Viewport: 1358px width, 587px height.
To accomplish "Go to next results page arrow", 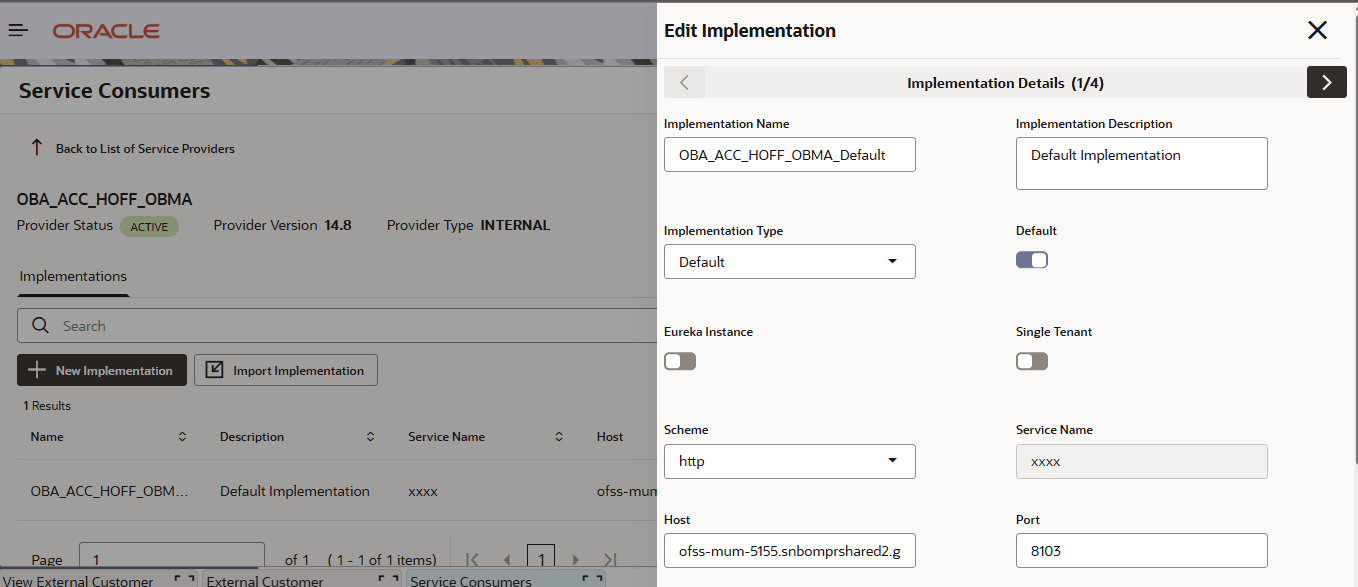I will coord(575,560).
